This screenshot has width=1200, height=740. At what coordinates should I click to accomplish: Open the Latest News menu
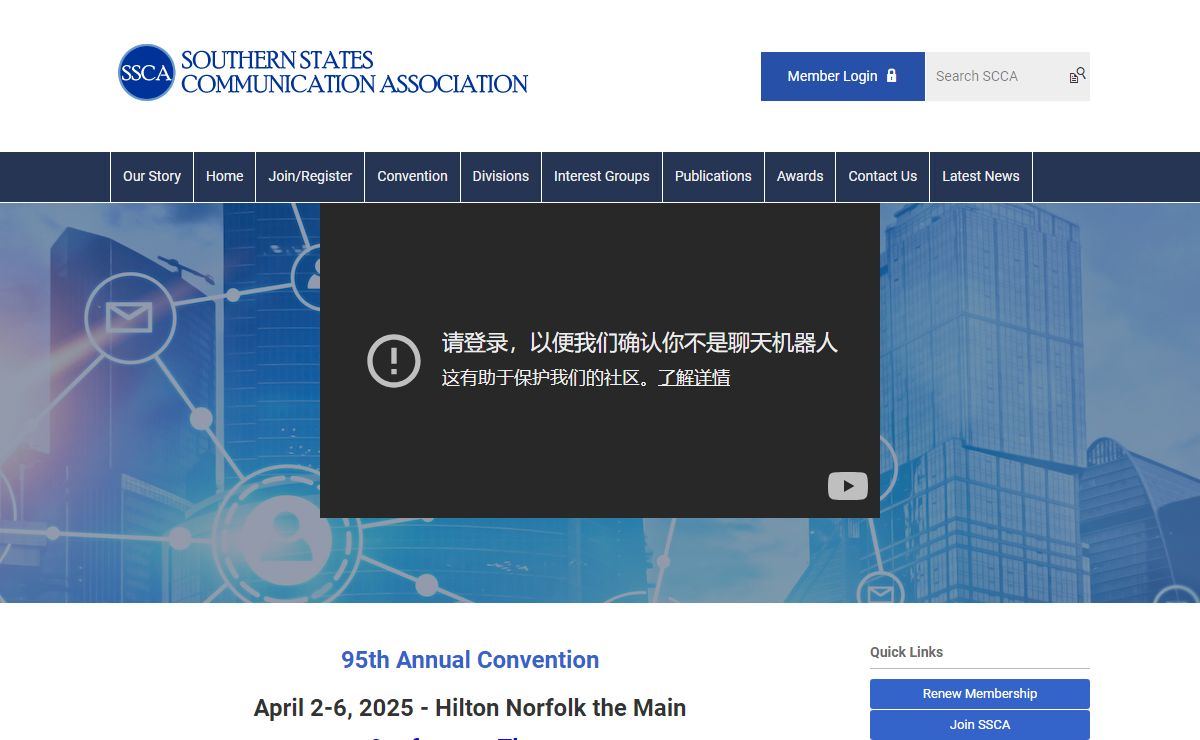[981, 177]
